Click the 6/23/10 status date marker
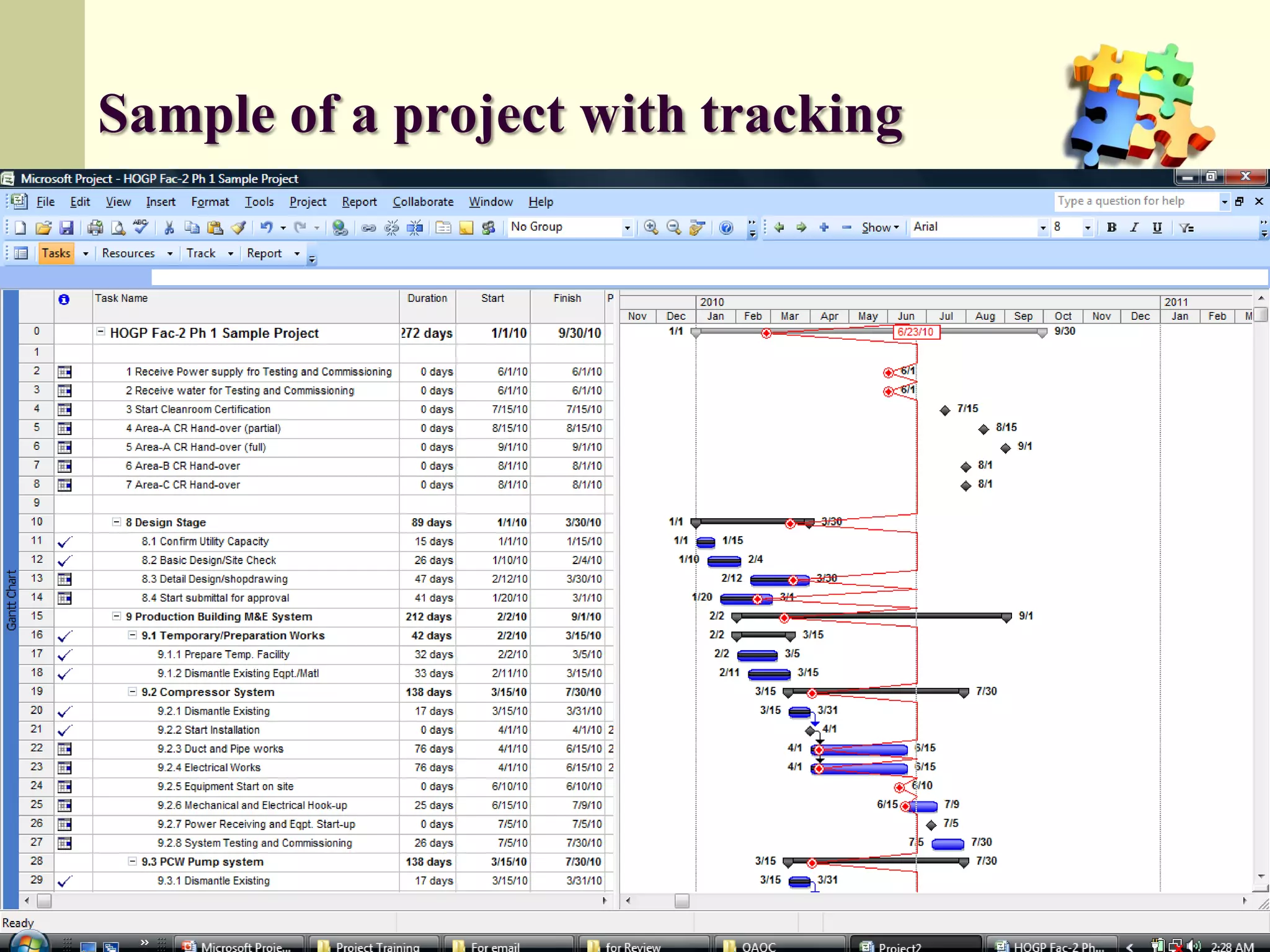 (915, 332)
